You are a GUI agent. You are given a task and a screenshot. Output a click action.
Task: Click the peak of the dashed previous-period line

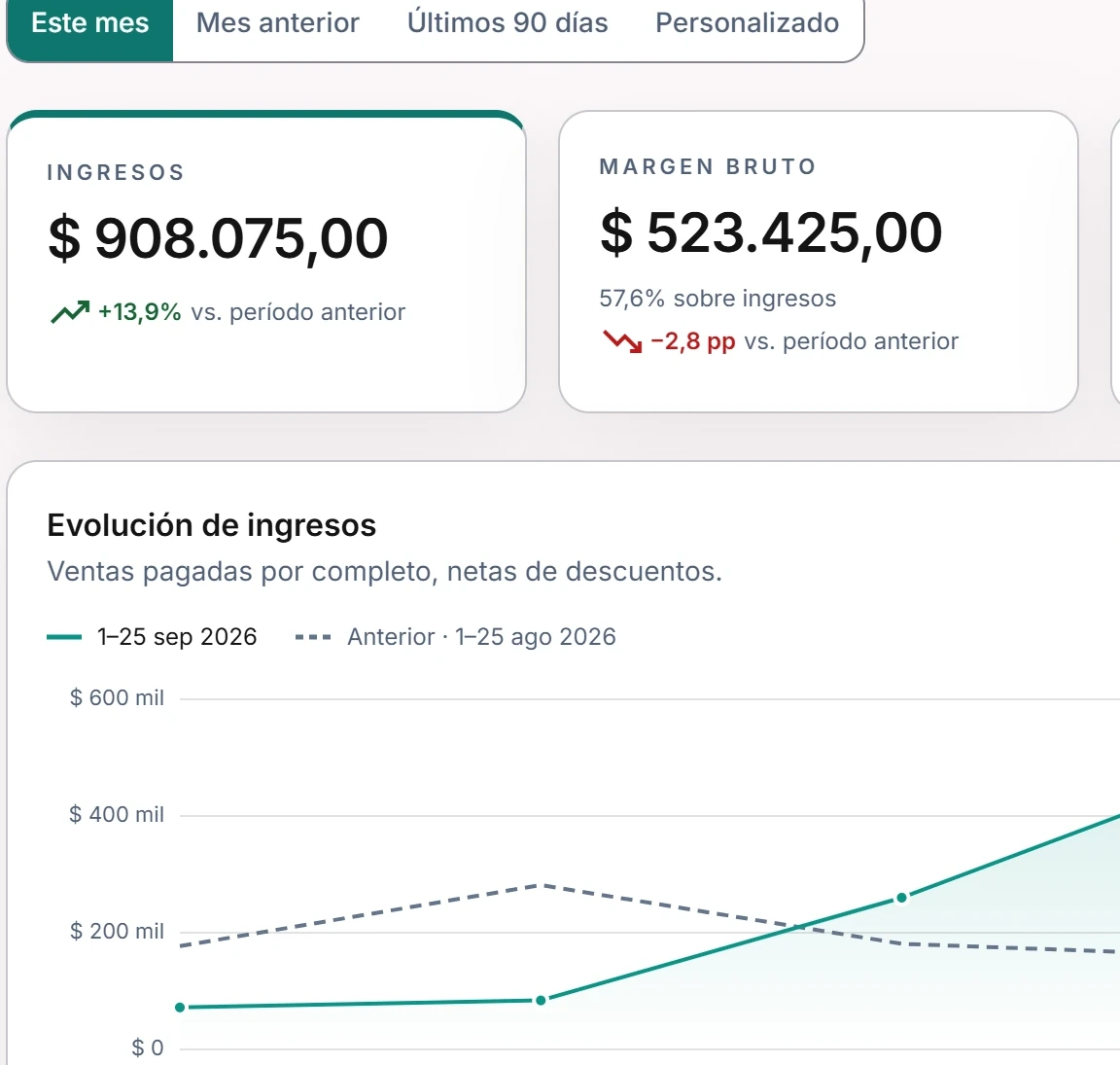541,885
